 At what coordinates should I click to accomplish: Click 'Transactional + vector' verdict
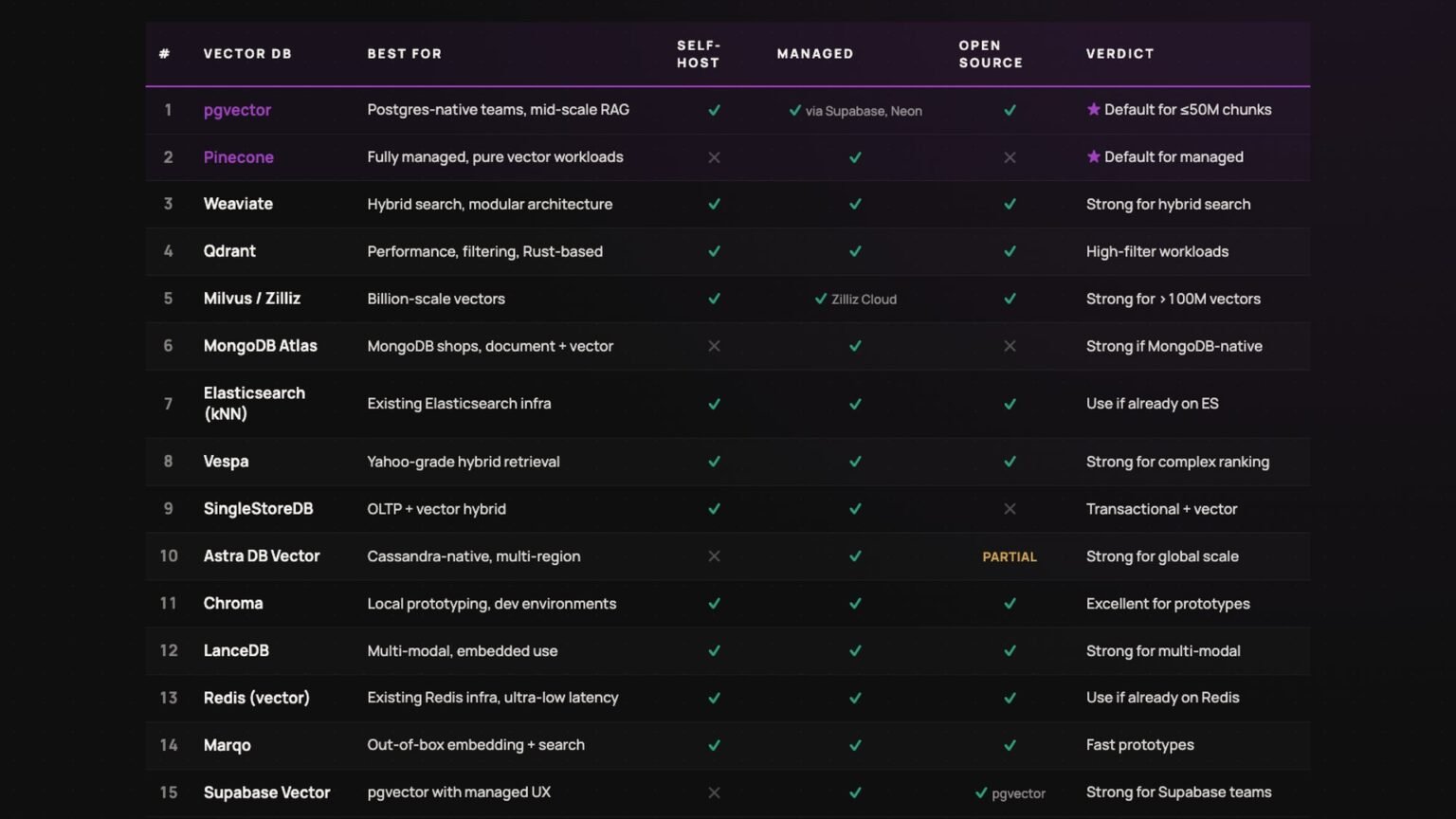1162,509
